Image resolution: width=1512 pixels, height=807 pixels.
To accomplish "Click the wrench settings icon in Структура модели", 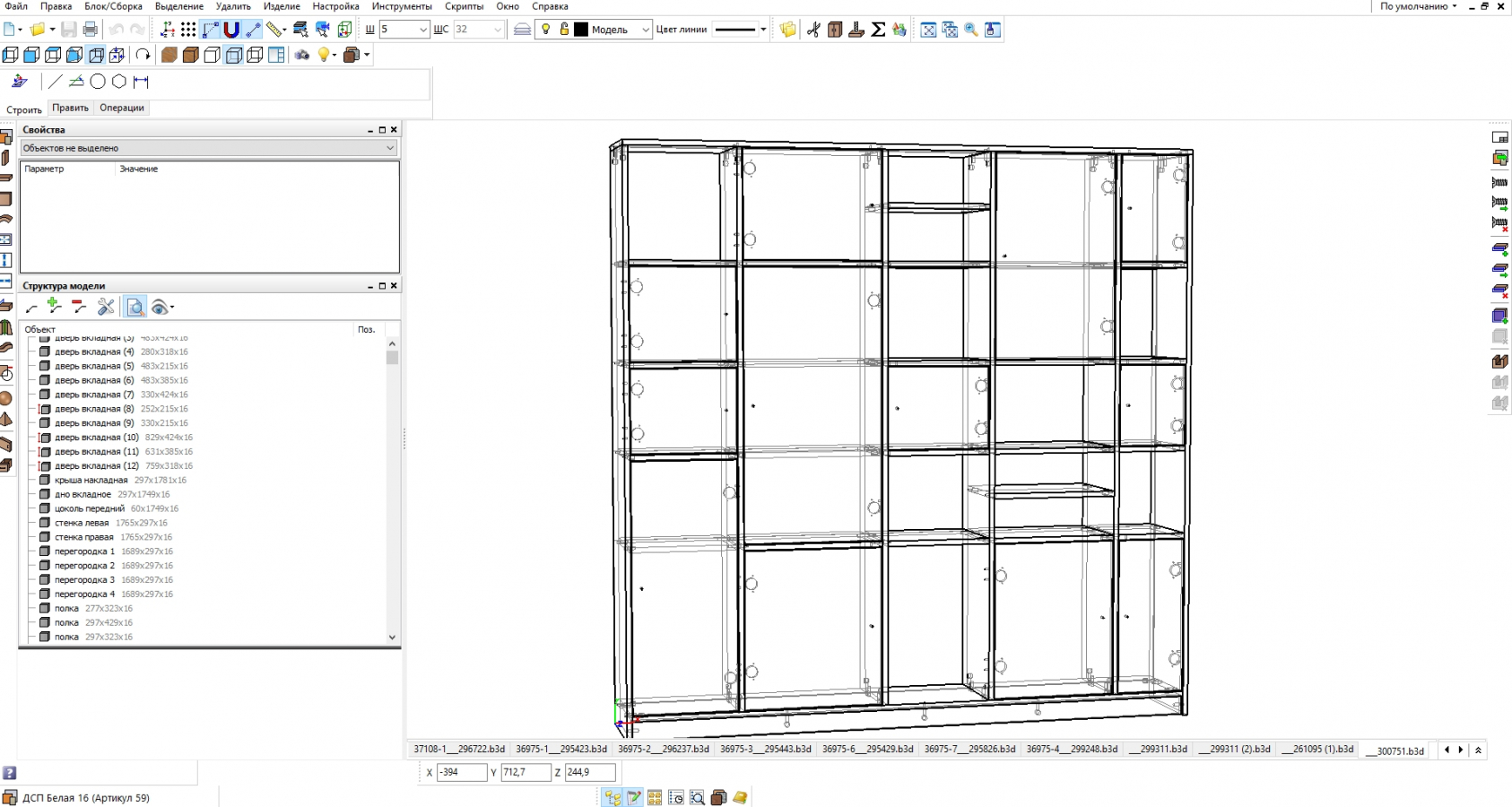I will pyautogui.click(x=106, y=308).
